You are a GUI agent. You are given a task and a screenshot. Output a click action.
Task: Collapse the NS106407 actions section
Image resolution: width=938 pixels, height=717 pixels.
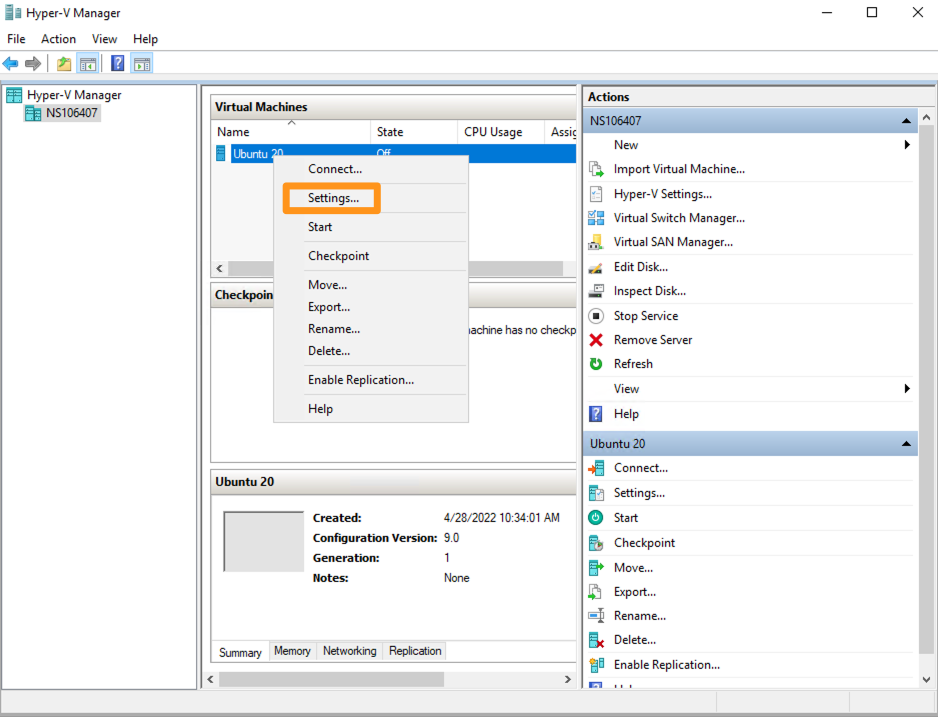click(x=906, y=121)
